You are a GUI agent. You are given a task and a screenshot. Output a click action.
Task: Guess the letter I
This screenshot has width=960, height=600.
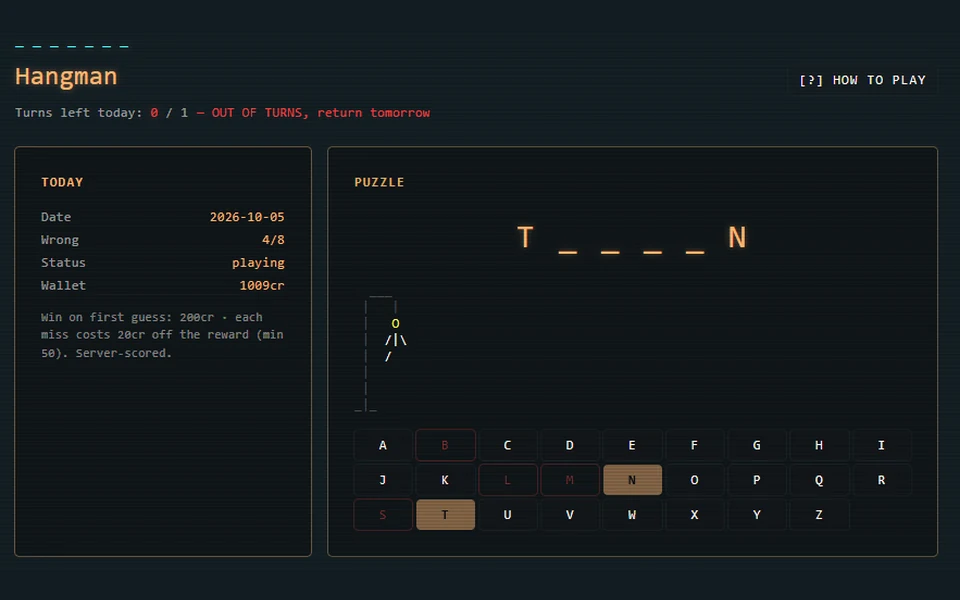pos(882,445)
